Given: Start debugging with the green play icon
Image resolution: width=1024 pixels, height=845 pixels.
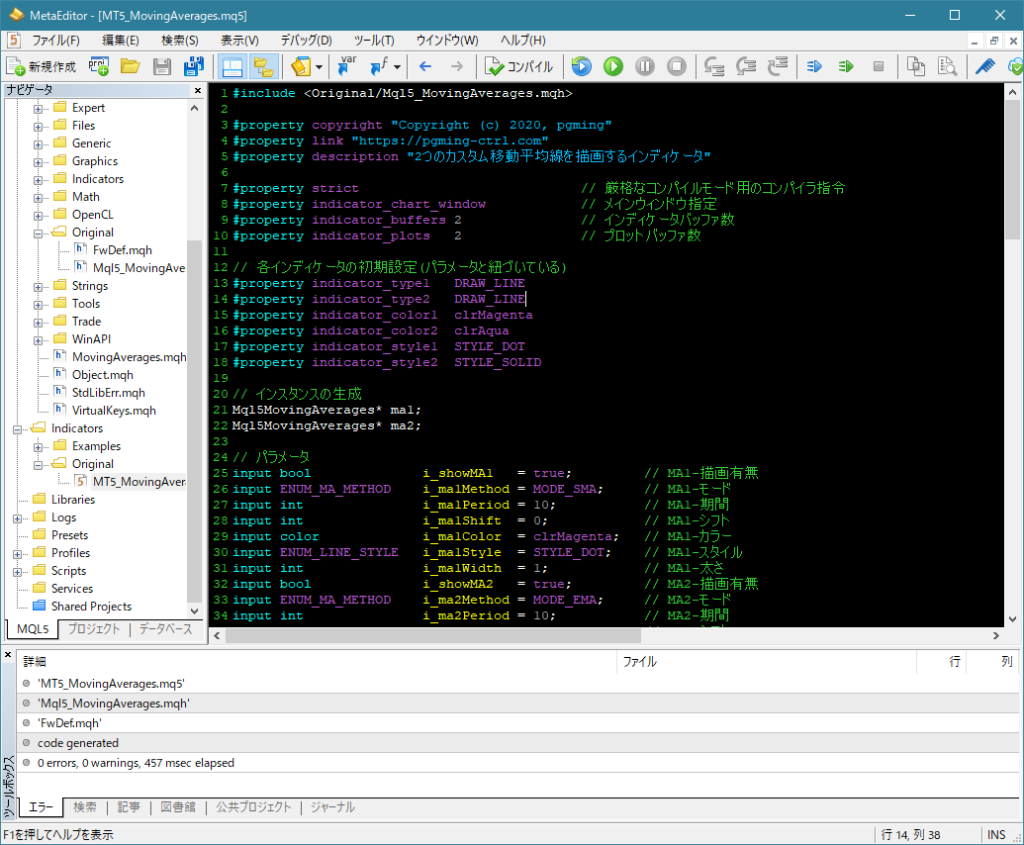Looking at the screenshot, I should (614, 68).
